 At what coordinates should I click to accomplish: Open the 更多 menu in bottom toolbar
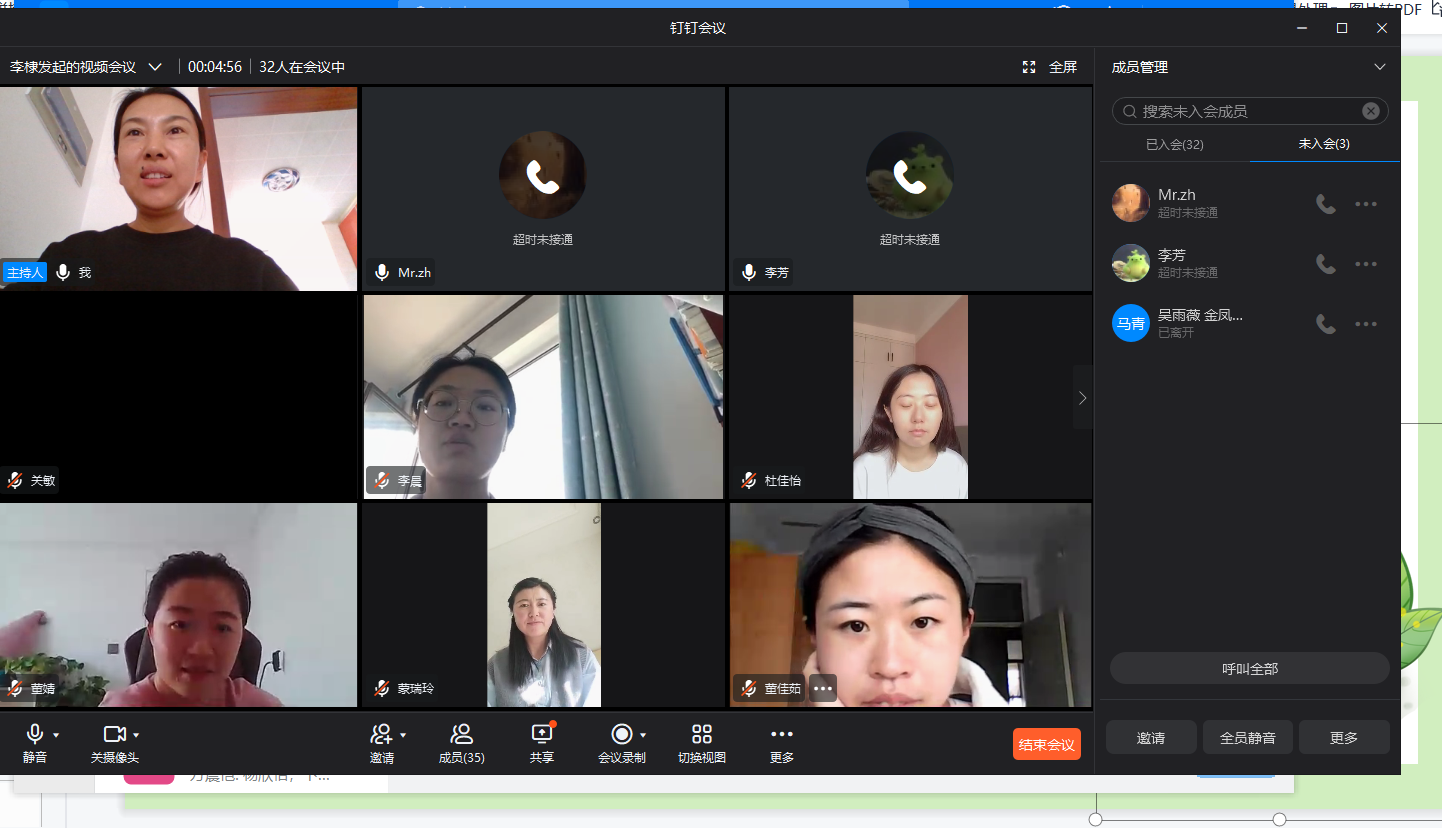pos(781,734)
